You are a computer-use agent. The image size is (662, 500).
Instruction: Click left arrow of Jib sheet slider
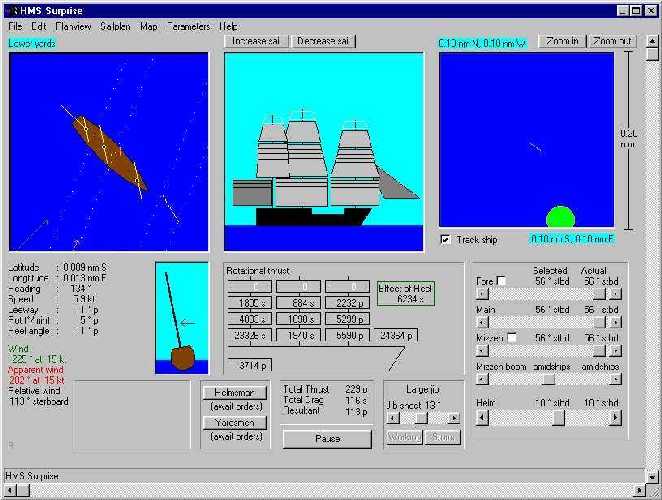(x=393, y=418)
